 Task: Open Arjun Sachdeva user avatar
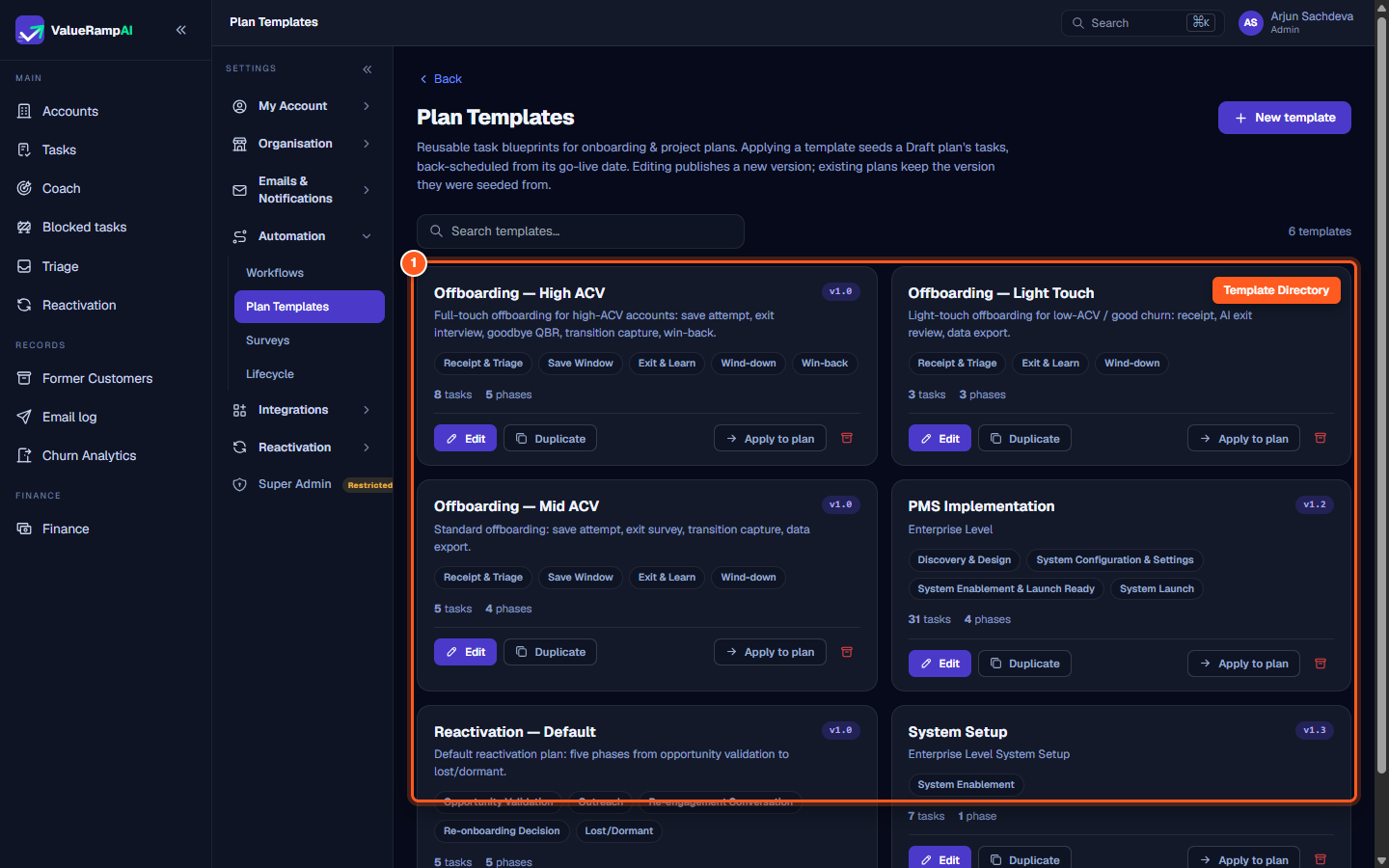point(1250,23)
